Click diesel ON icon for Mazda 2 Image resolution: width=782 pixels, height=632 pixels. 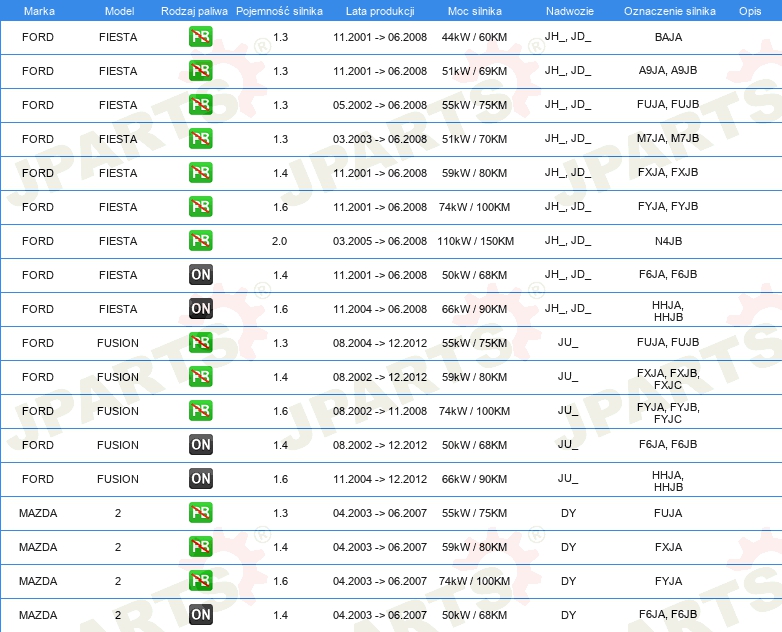coord(200,615)
